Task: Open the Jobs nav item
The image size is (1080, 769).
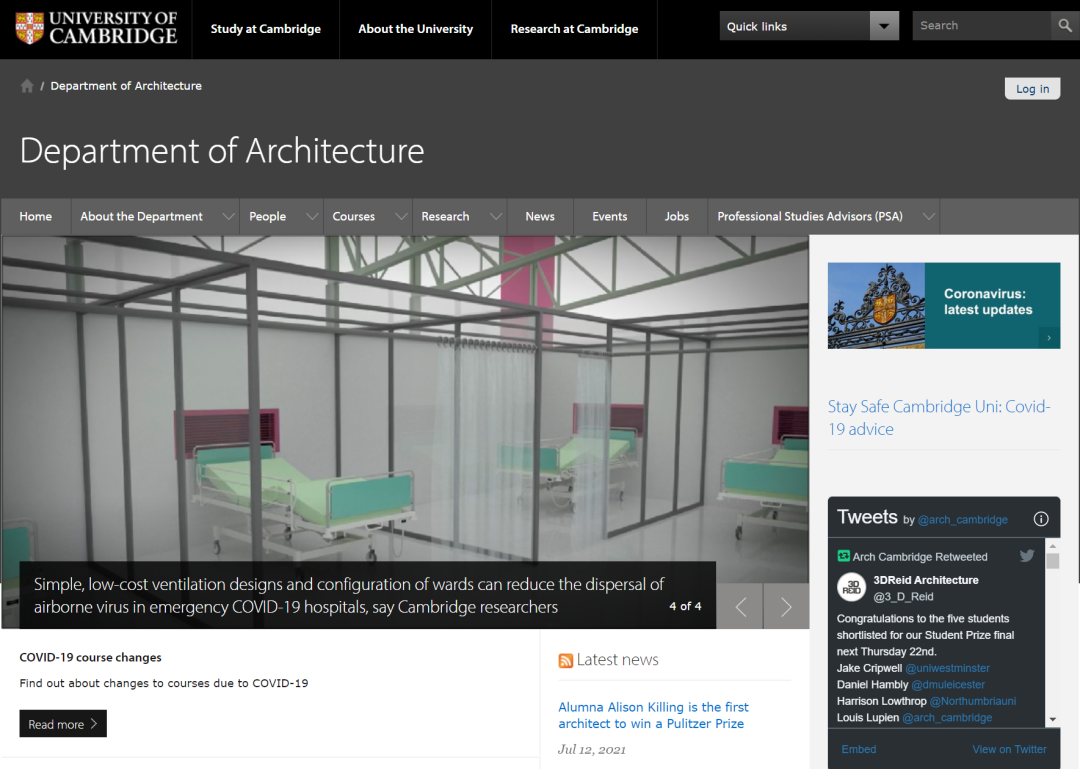Action: (676, 216)
